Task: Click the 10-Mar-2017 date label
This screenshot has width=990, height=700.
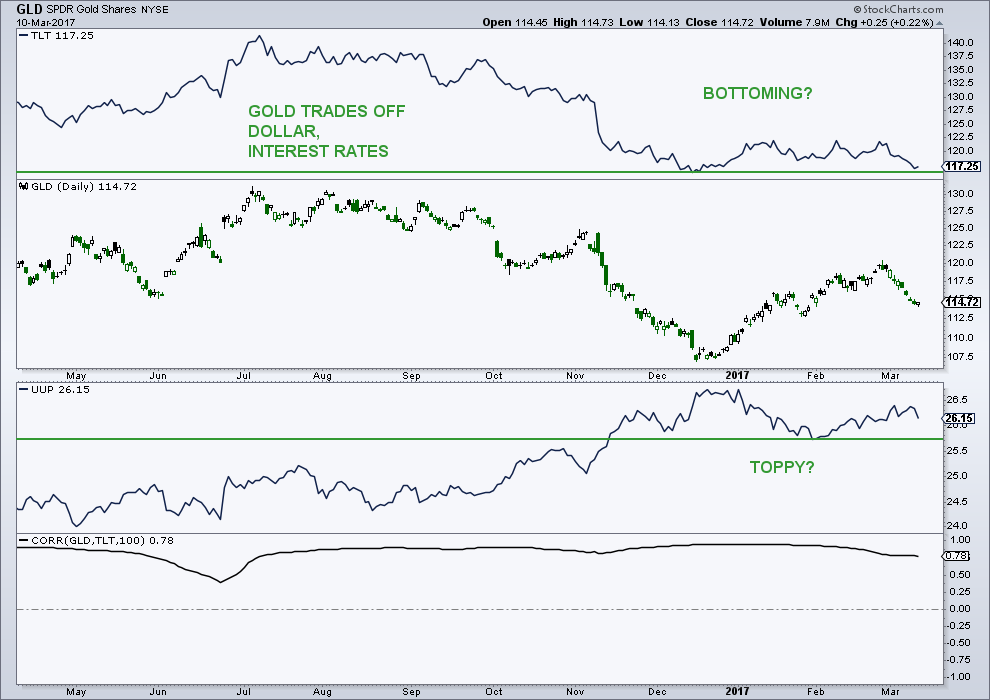Action: coord(45,23)
